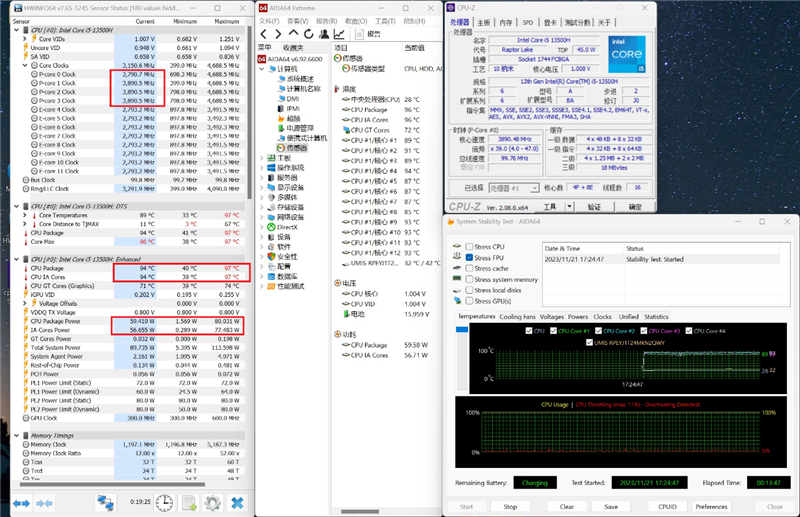Switch to Statistics tab in Stability Test
The width and height of the screenshot is (800, 517).
click(656, 317)
